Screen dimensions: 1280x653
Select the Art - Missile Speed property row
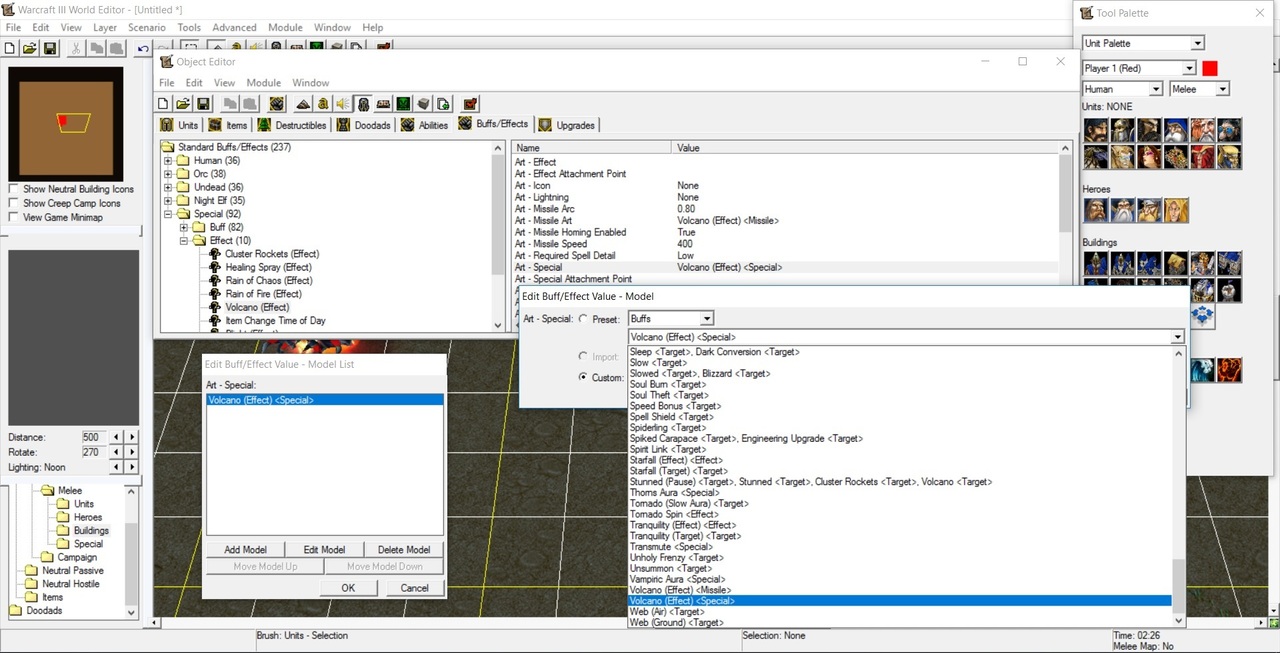pyautogui.click(x=785, y=244)
